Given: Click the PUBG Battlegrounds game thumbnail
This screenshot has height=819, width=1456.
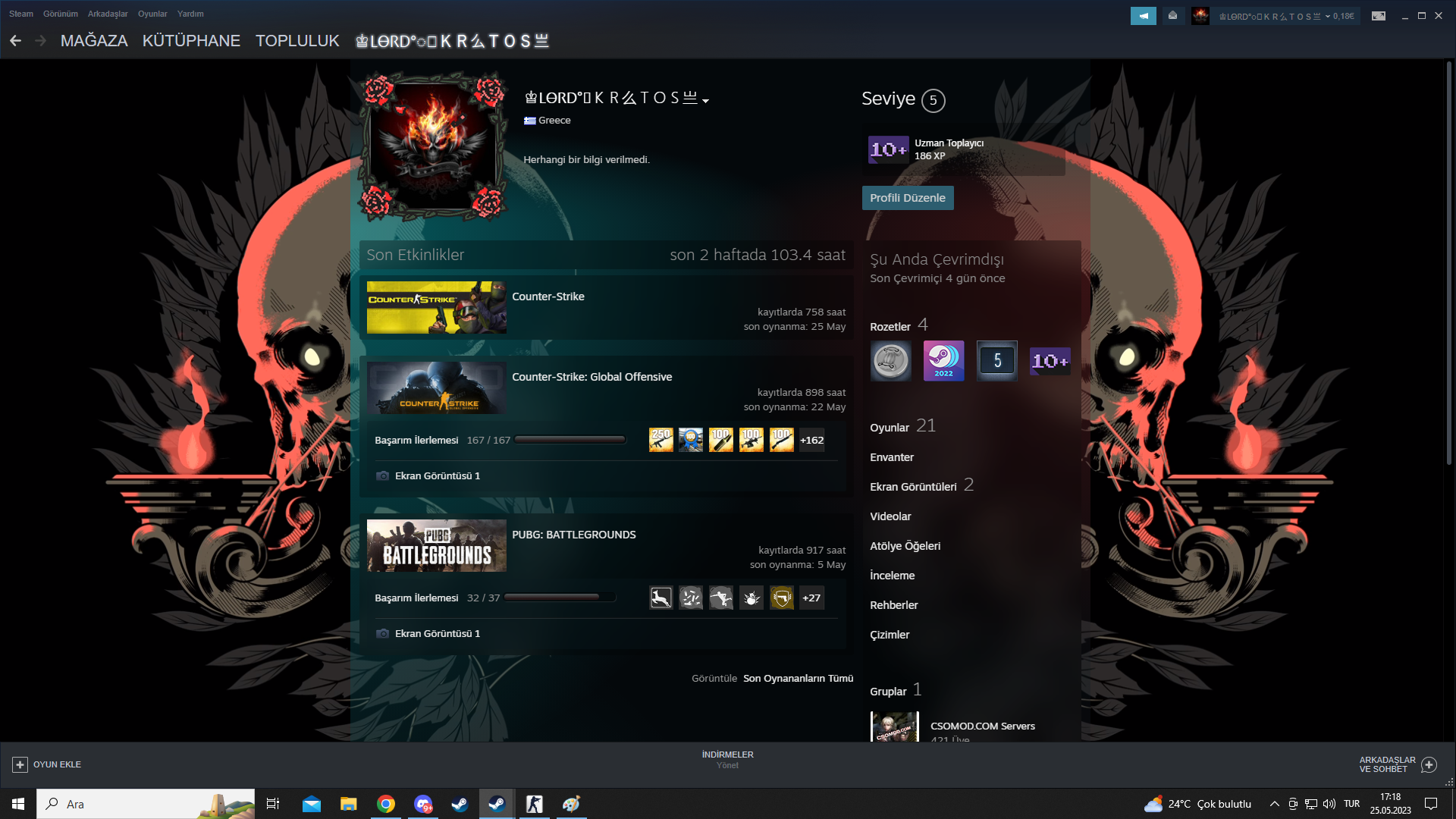Looking at the screenshot, I should click(436, 545).
